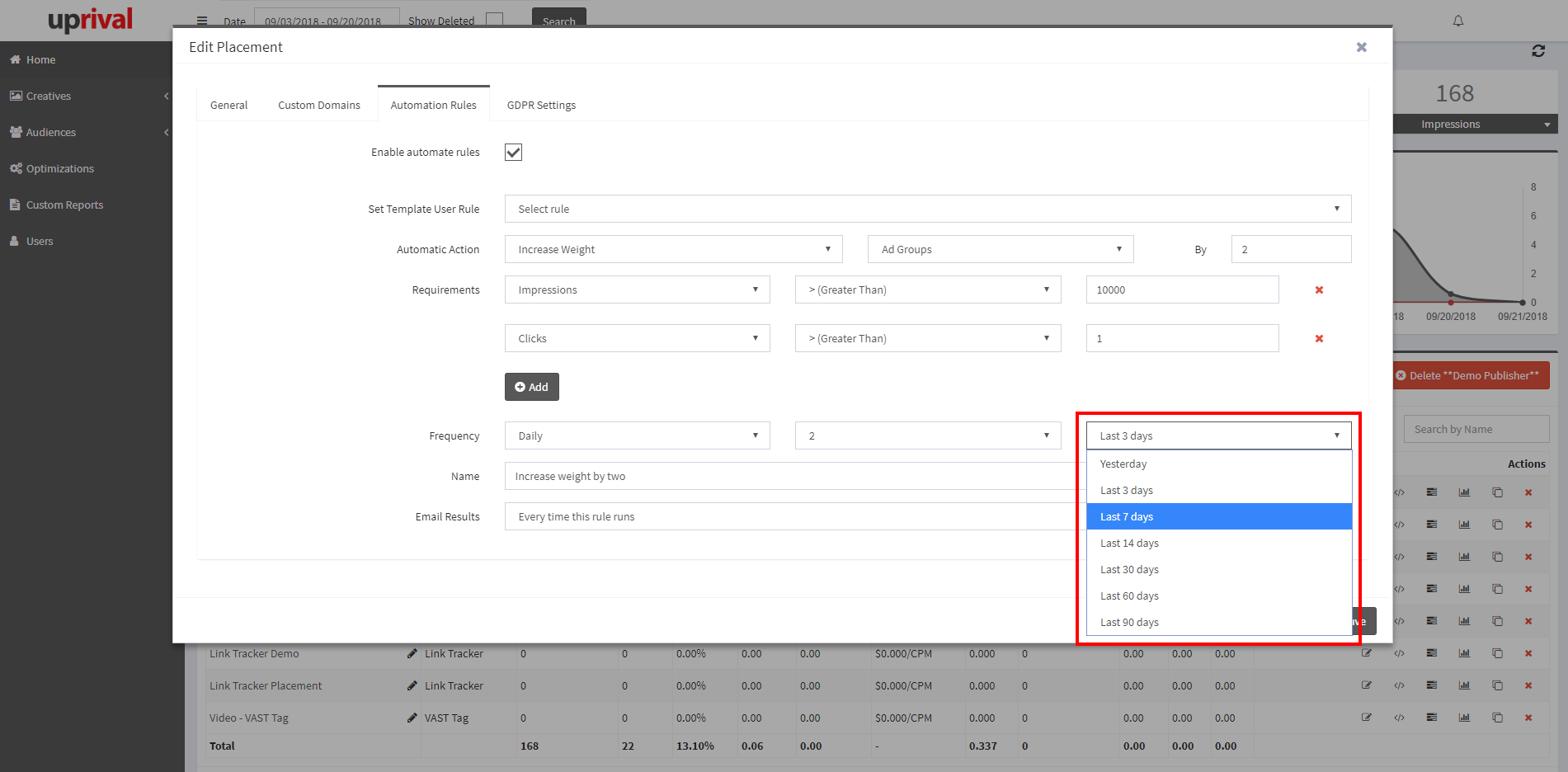
Task: Choose Yesterday from the open list
Action: (x=1219, y=464)
